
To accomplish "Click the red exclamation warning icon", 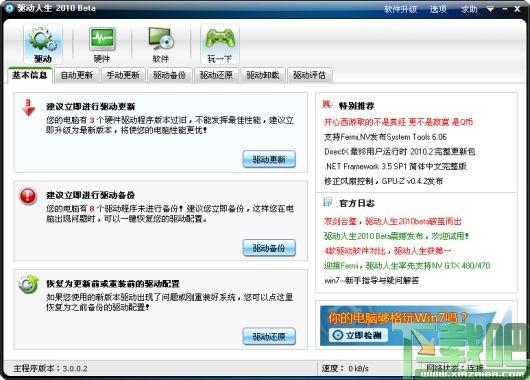I will click(28, 196).
